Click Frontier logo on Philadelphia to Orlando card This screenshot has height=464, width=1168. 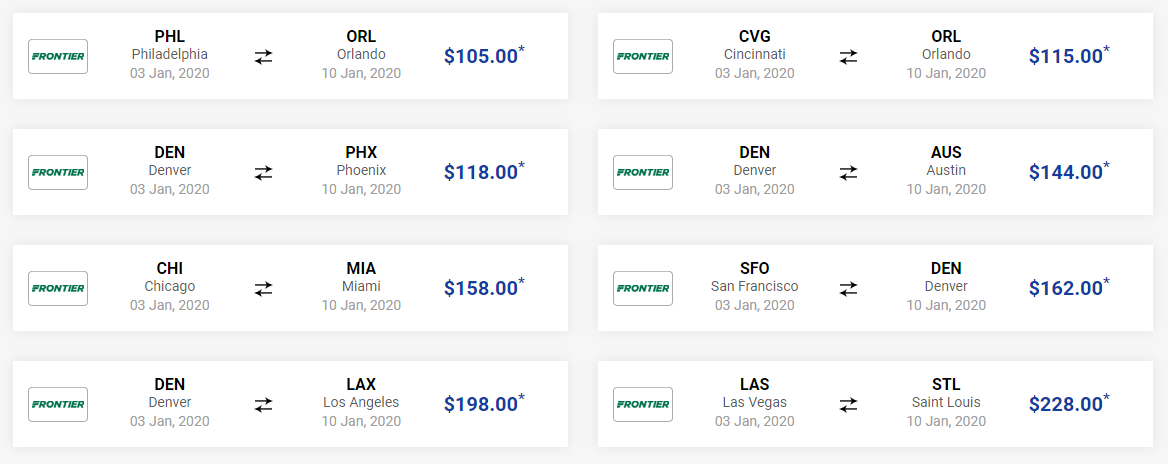click(x=58, y=57)
